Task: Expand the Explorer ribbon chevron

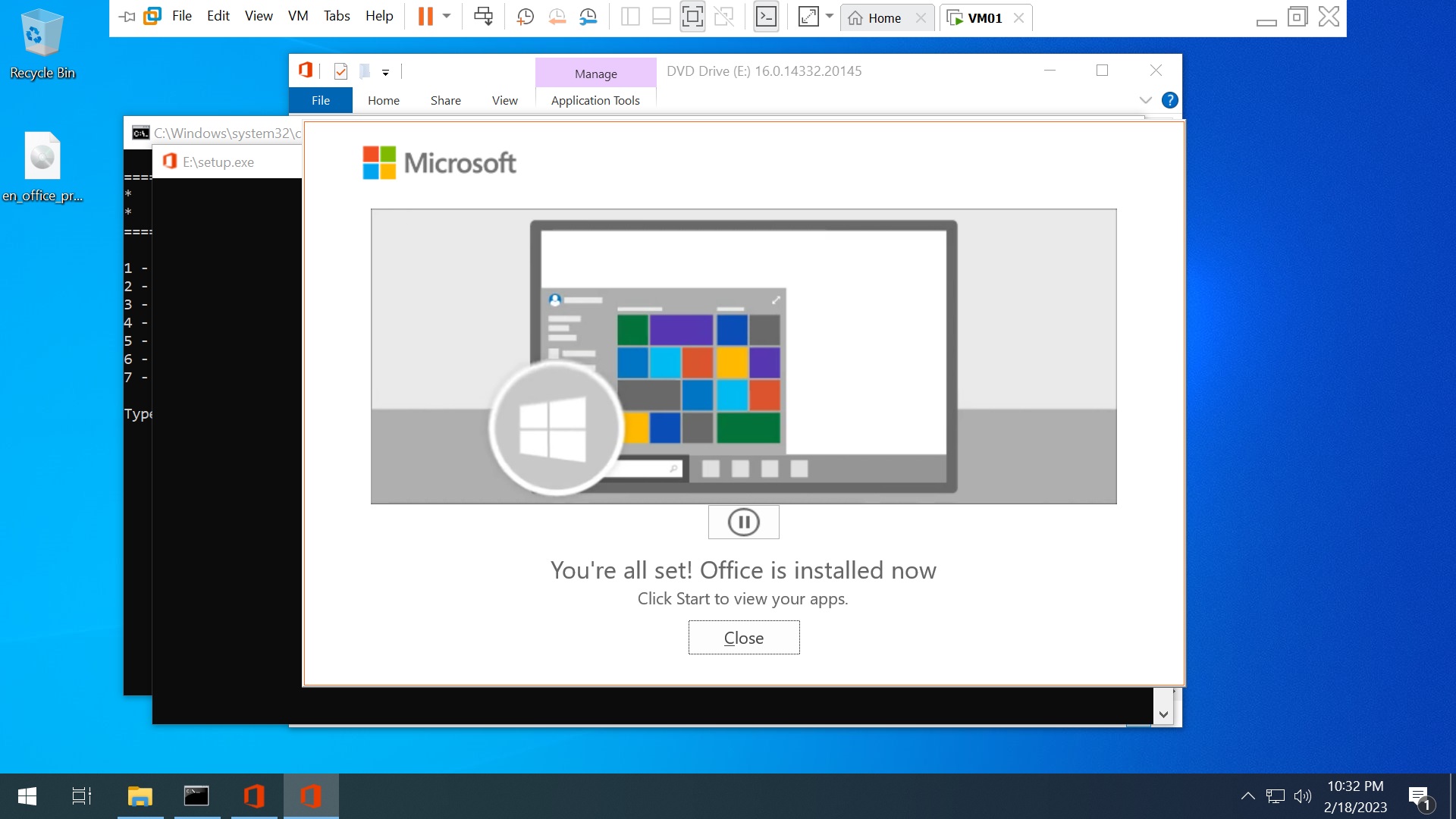Action: [1145, 100]
